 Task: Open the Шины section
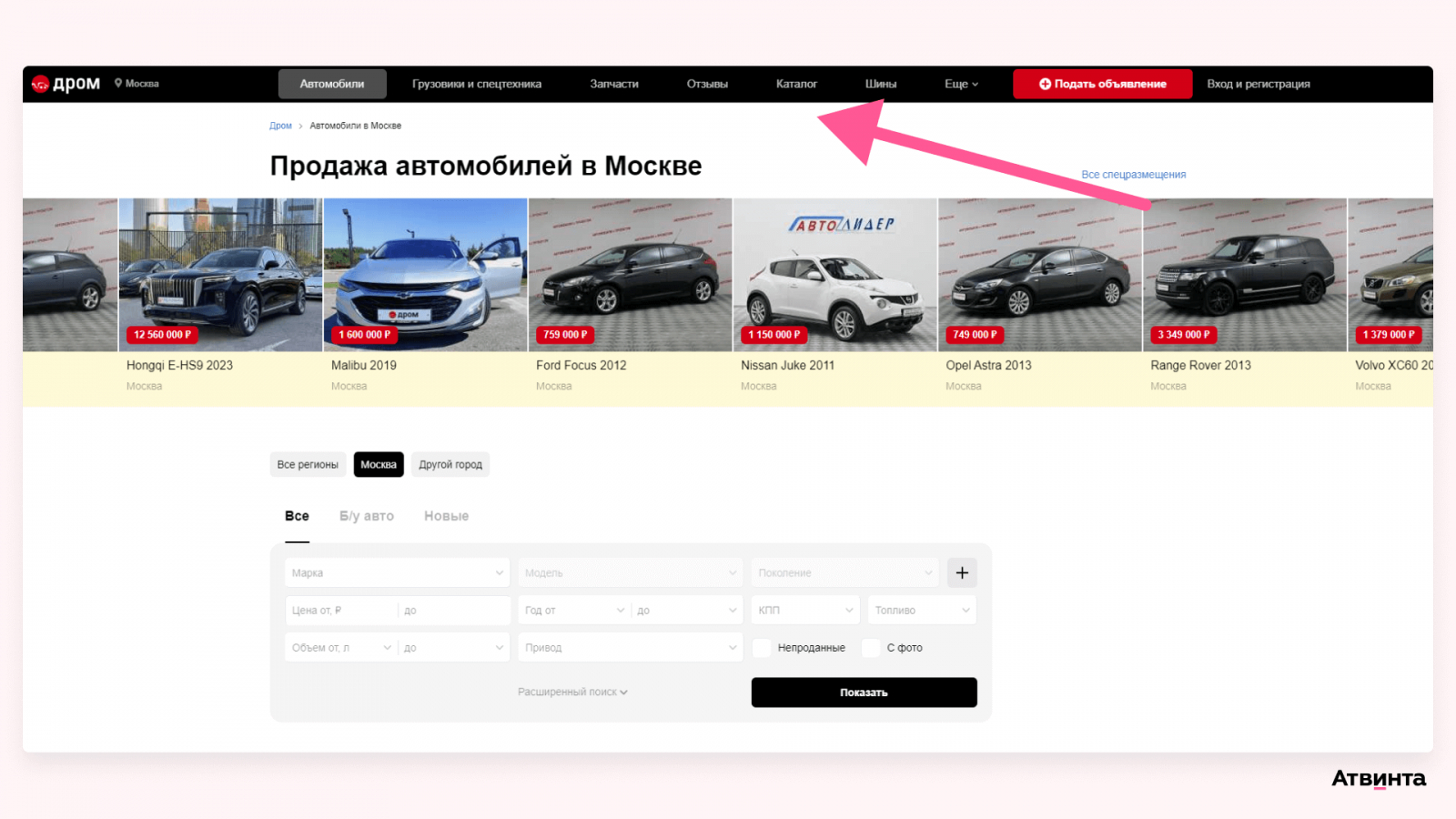pos(881,84)
